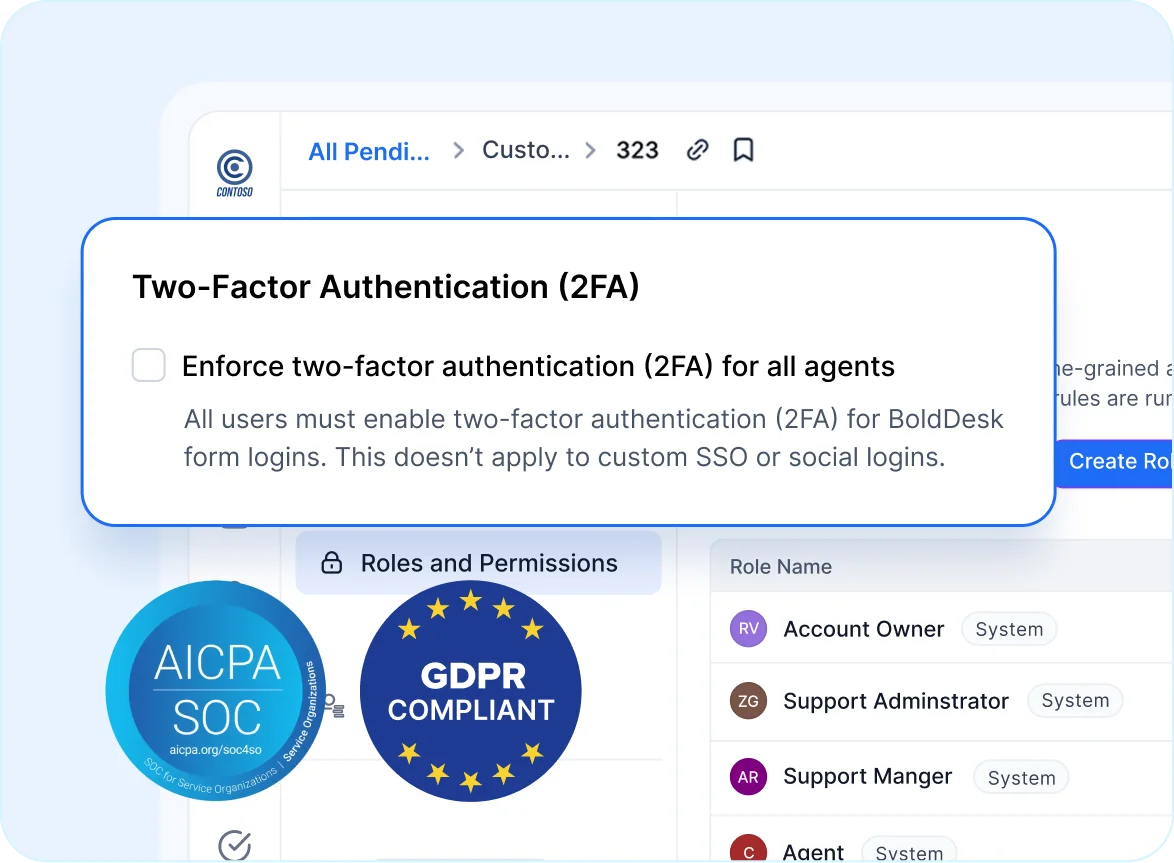Image resolution: width=1174 pixels, height=863 pixels.
Task: Bookmark ticket 323 with bookmark icon
Action: [743, 150]
